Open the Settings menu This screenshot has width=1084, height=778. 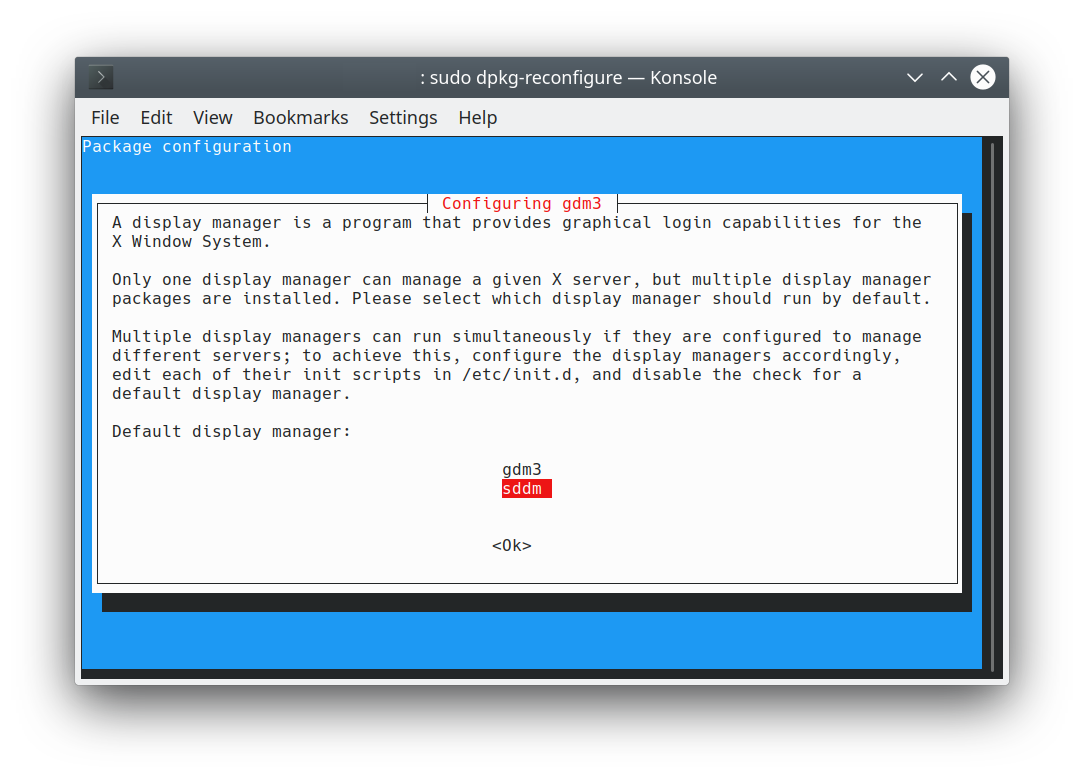click(403, 118)
